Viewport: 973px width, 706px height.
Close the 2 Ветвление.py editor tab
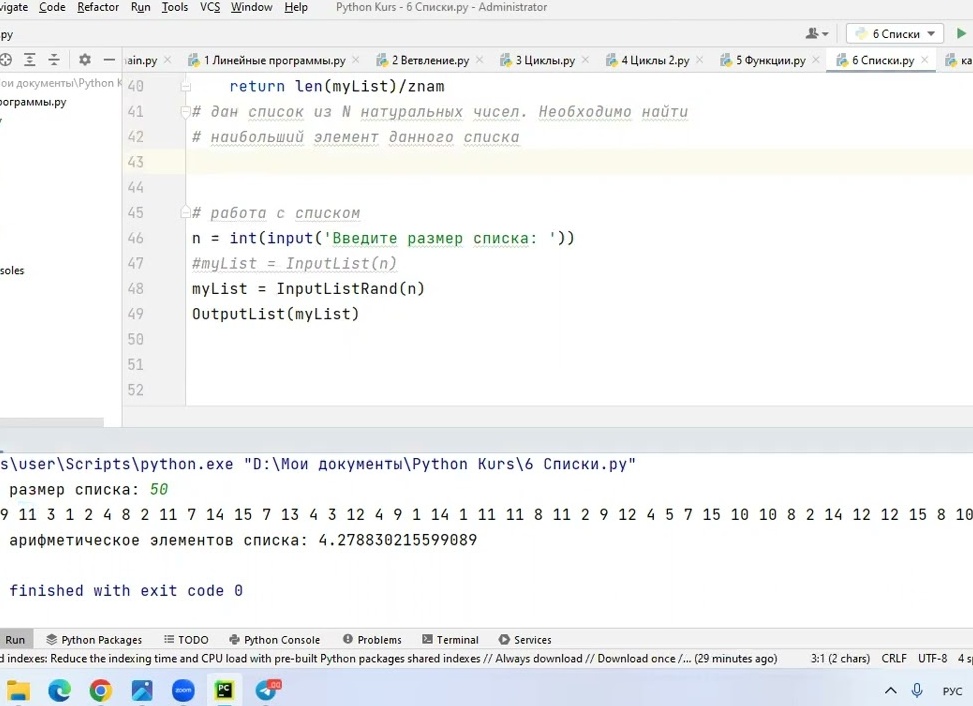(479, 60)
